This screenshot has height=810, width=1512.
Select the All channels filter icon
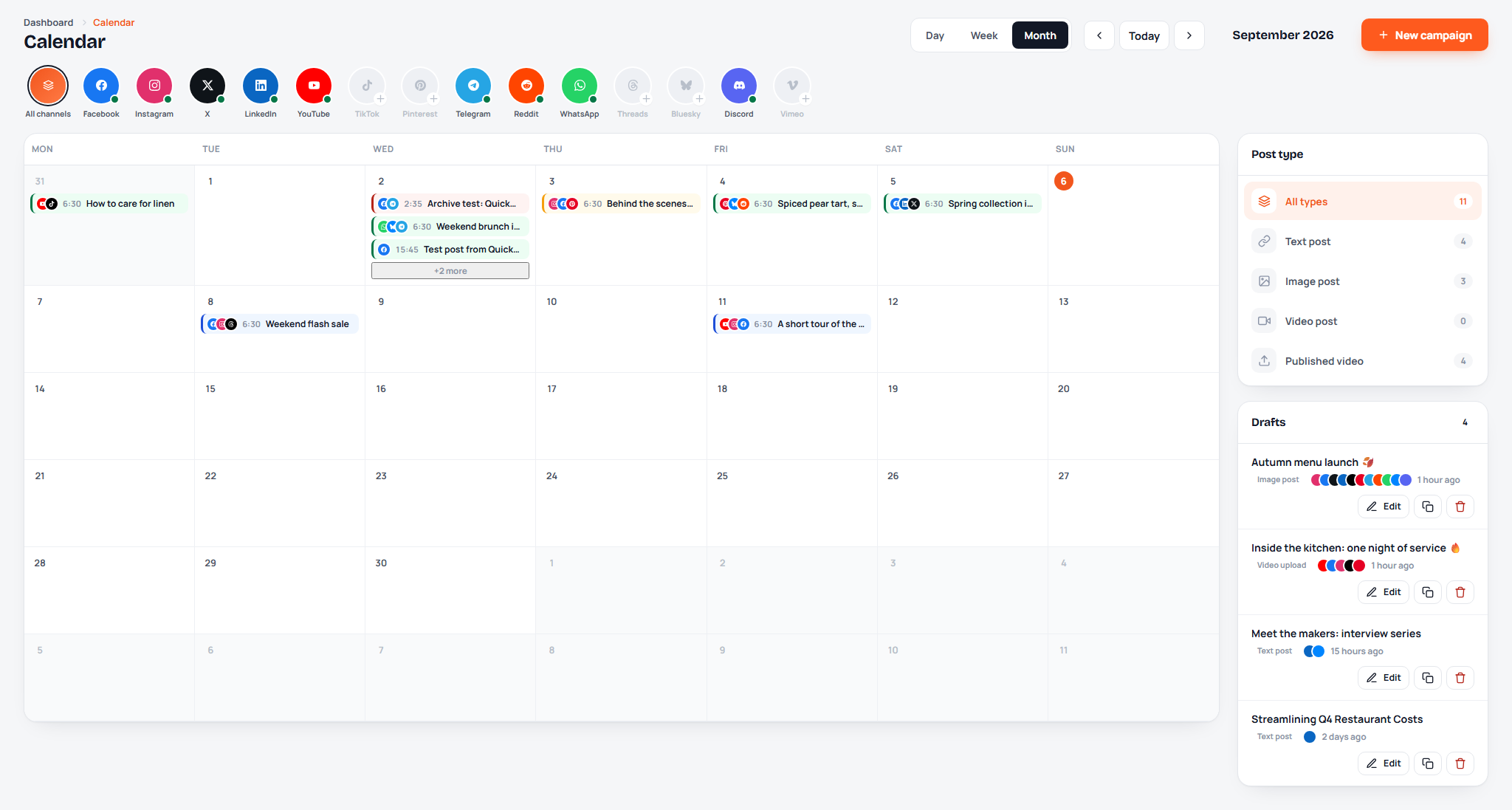(48, 86)
